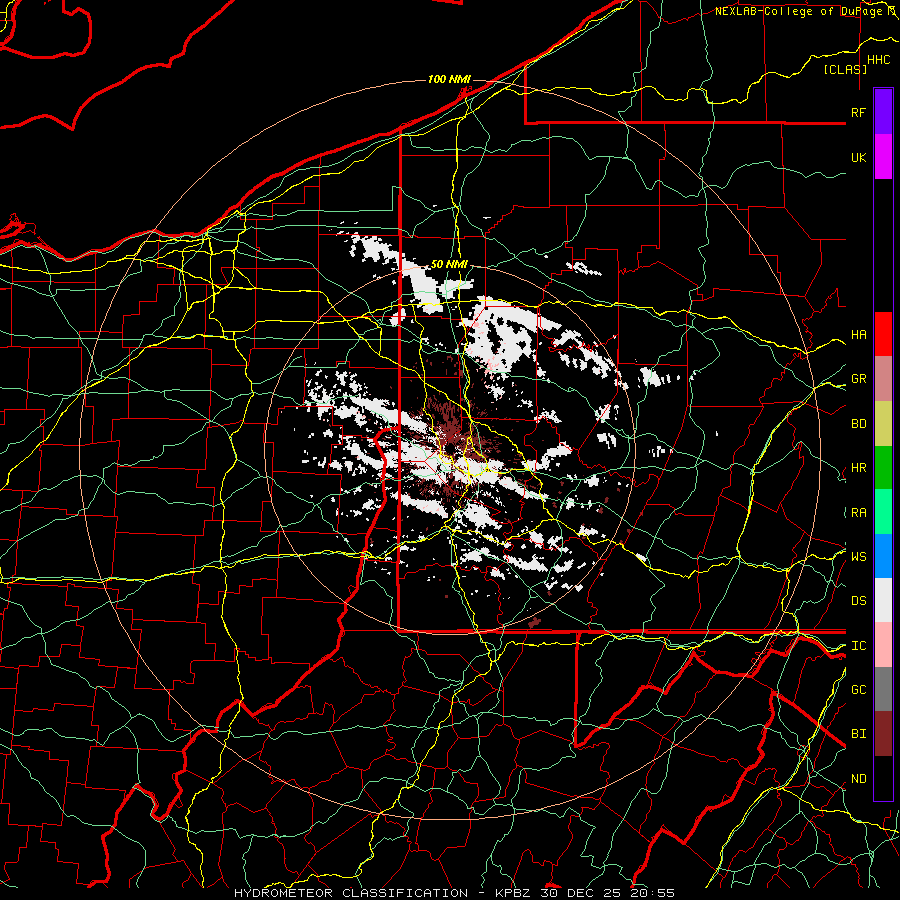
Task: Click the HA legend label
Action: (858, 334)
